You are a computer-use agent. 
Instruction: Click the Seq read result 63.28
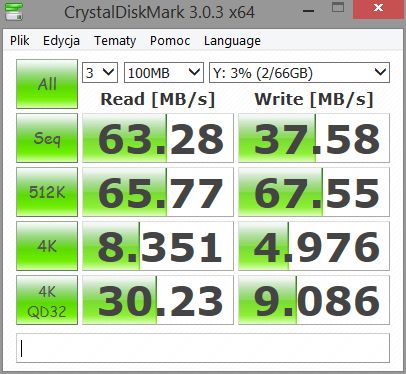(158, 138)
